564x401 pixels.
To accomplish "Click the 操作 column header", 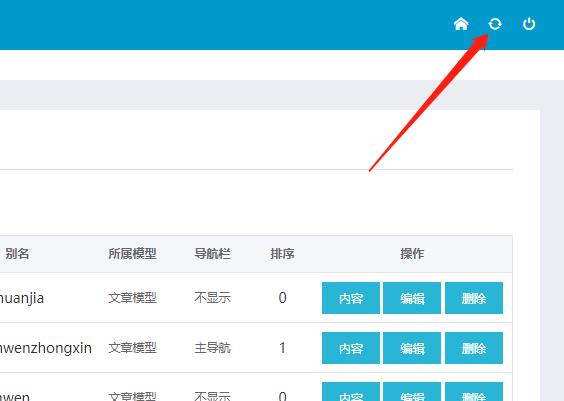I will [412, 254].
